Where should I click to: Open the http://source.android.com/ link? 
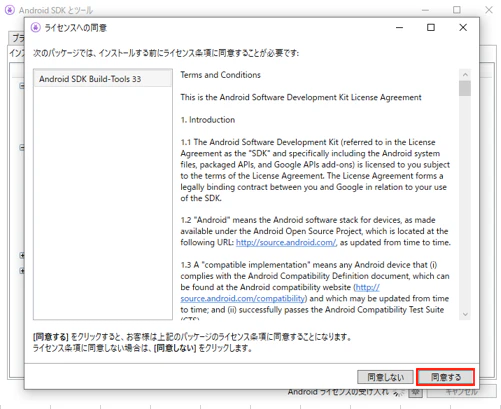pyautogui.click(x=286, y=243)
